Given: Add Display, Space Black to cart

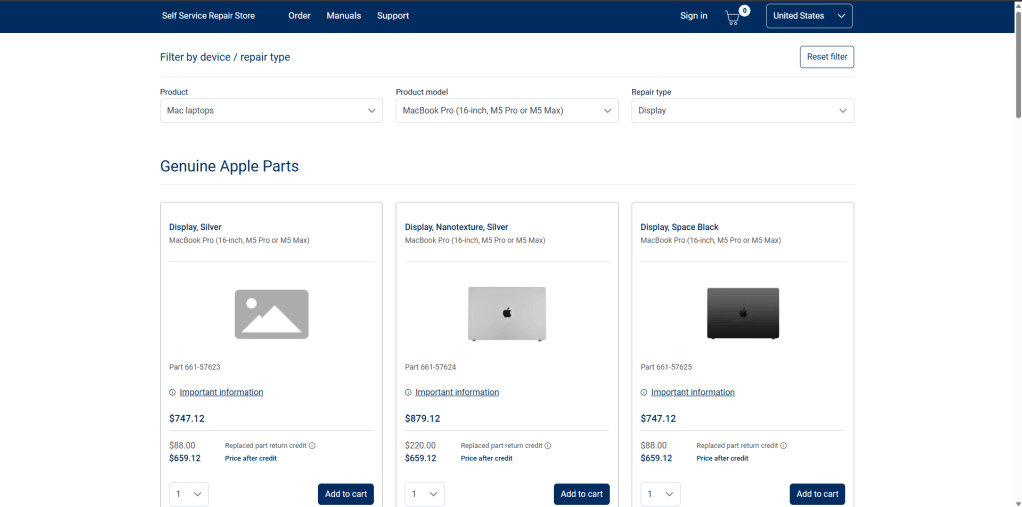Looking at the screenshot, I should (817, 494).
